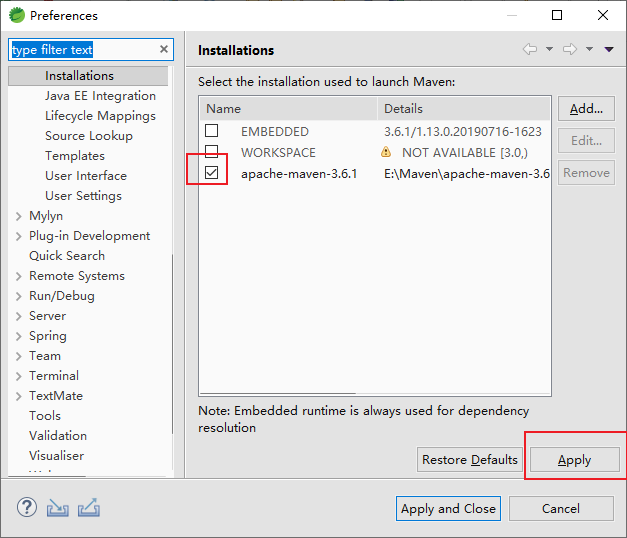Open Java EE Integration preferences

pos(100,96)
